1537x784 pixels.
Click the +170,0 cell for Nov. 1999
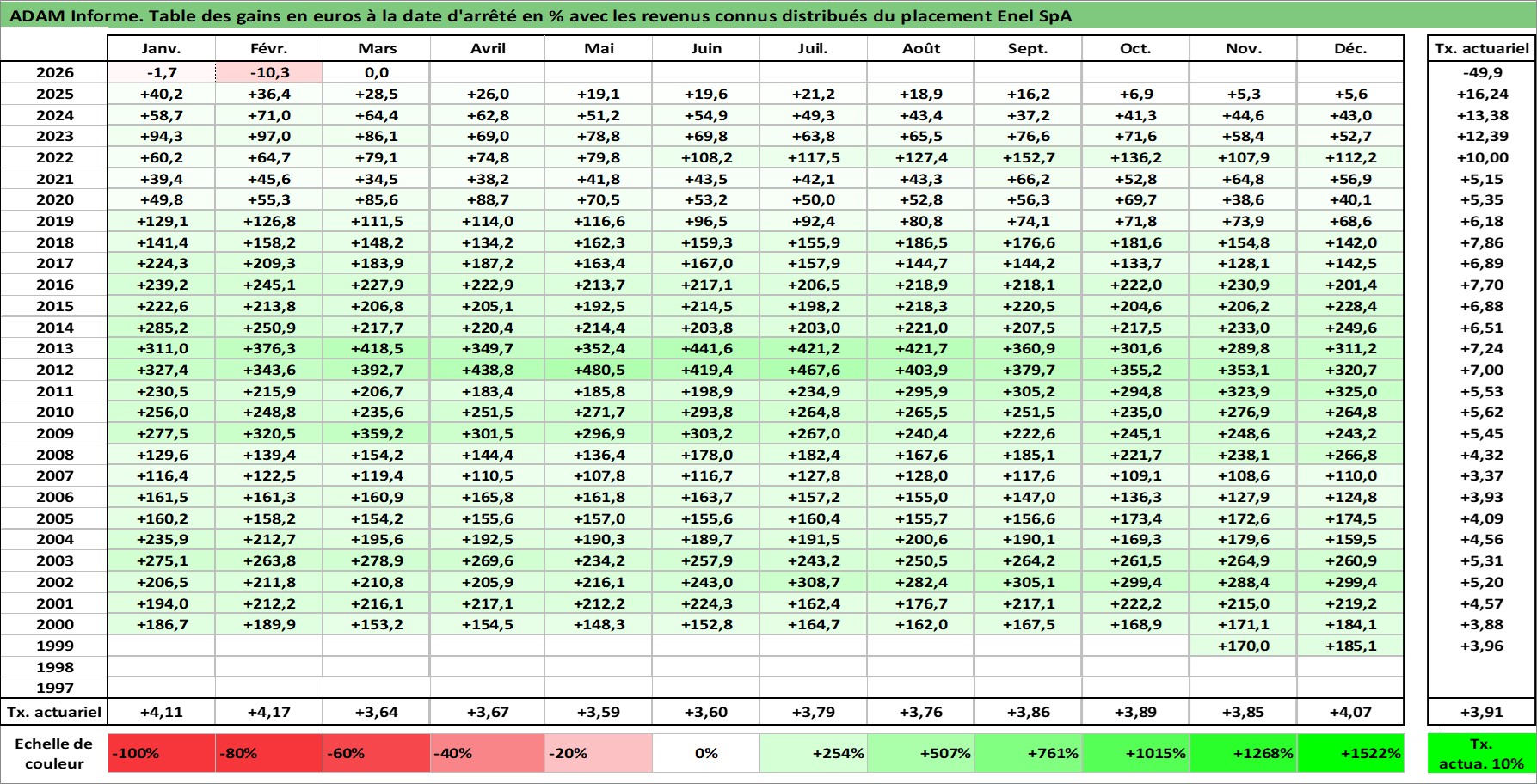tap(1244, 646)
